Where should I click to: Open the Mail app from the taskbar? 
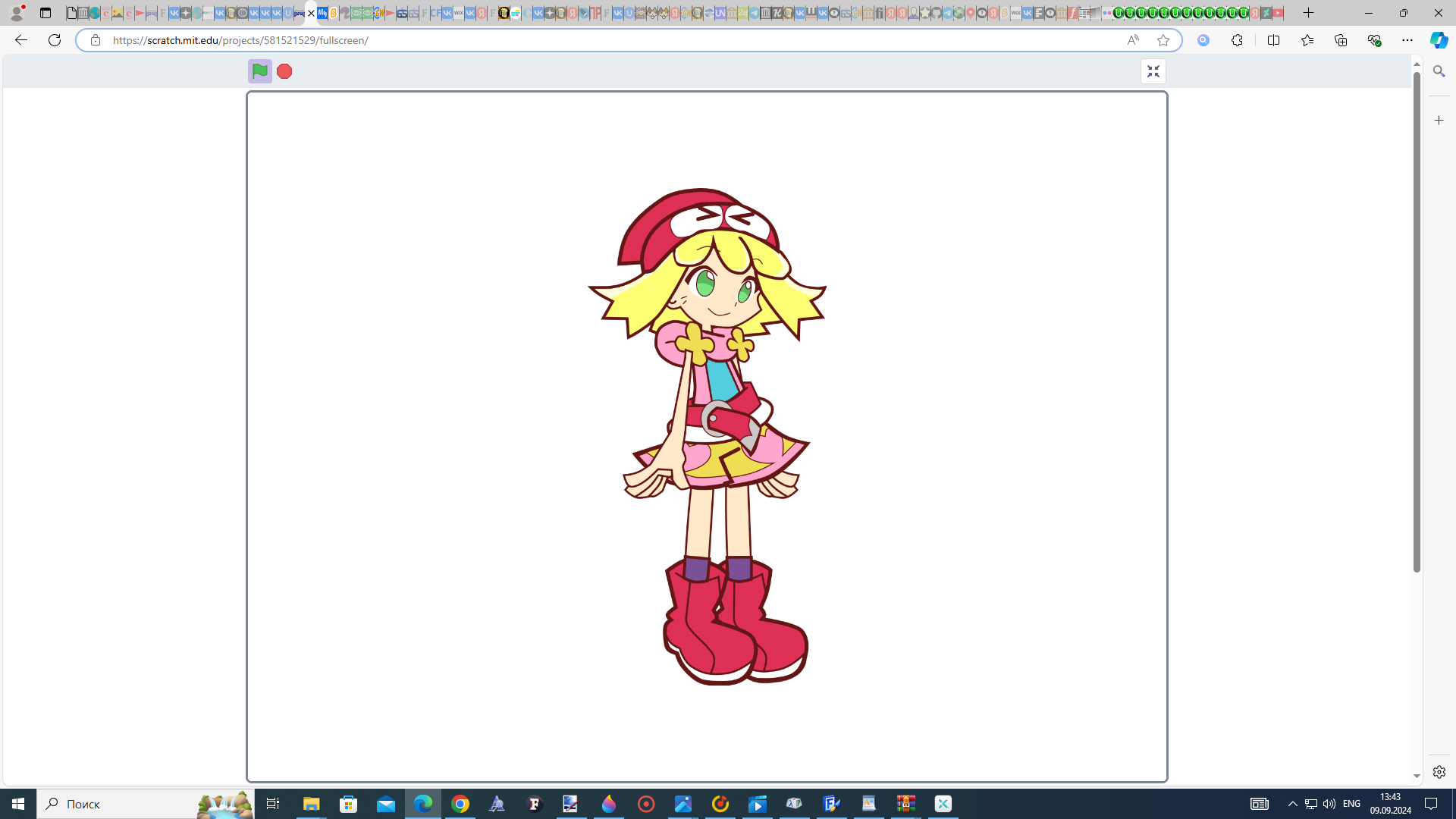[x=385, y=804]
